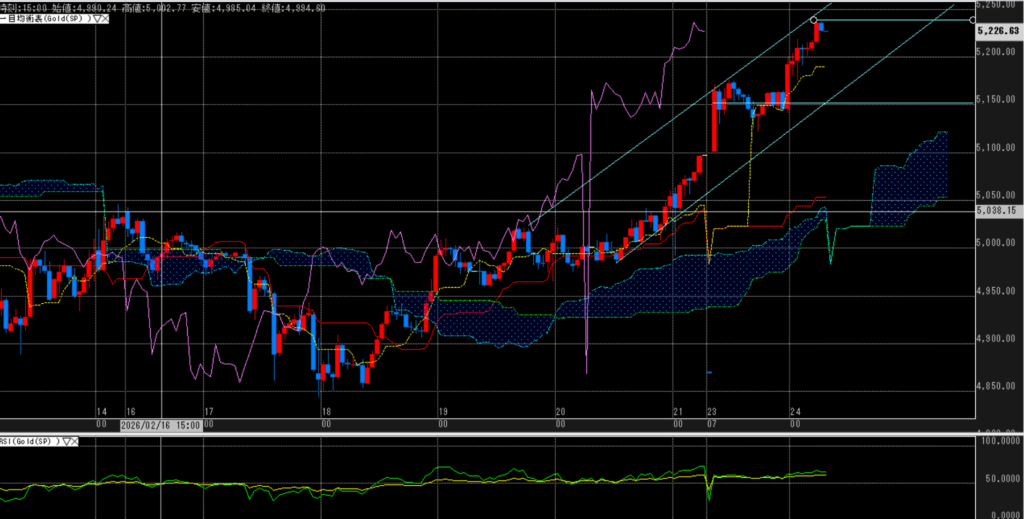
Task: Click the current price label 5,226.63
Action: (x=996, y=31)
